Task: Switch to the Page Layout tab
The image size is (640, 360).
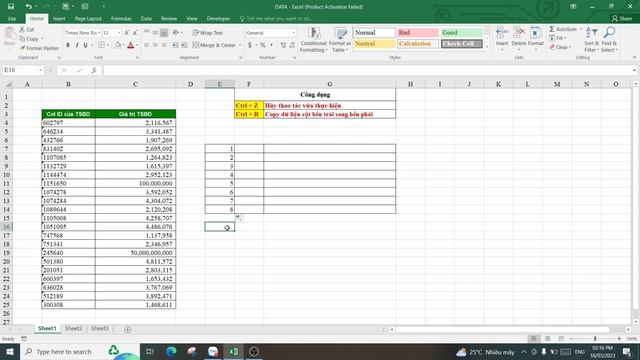Action: coord(88,19)
